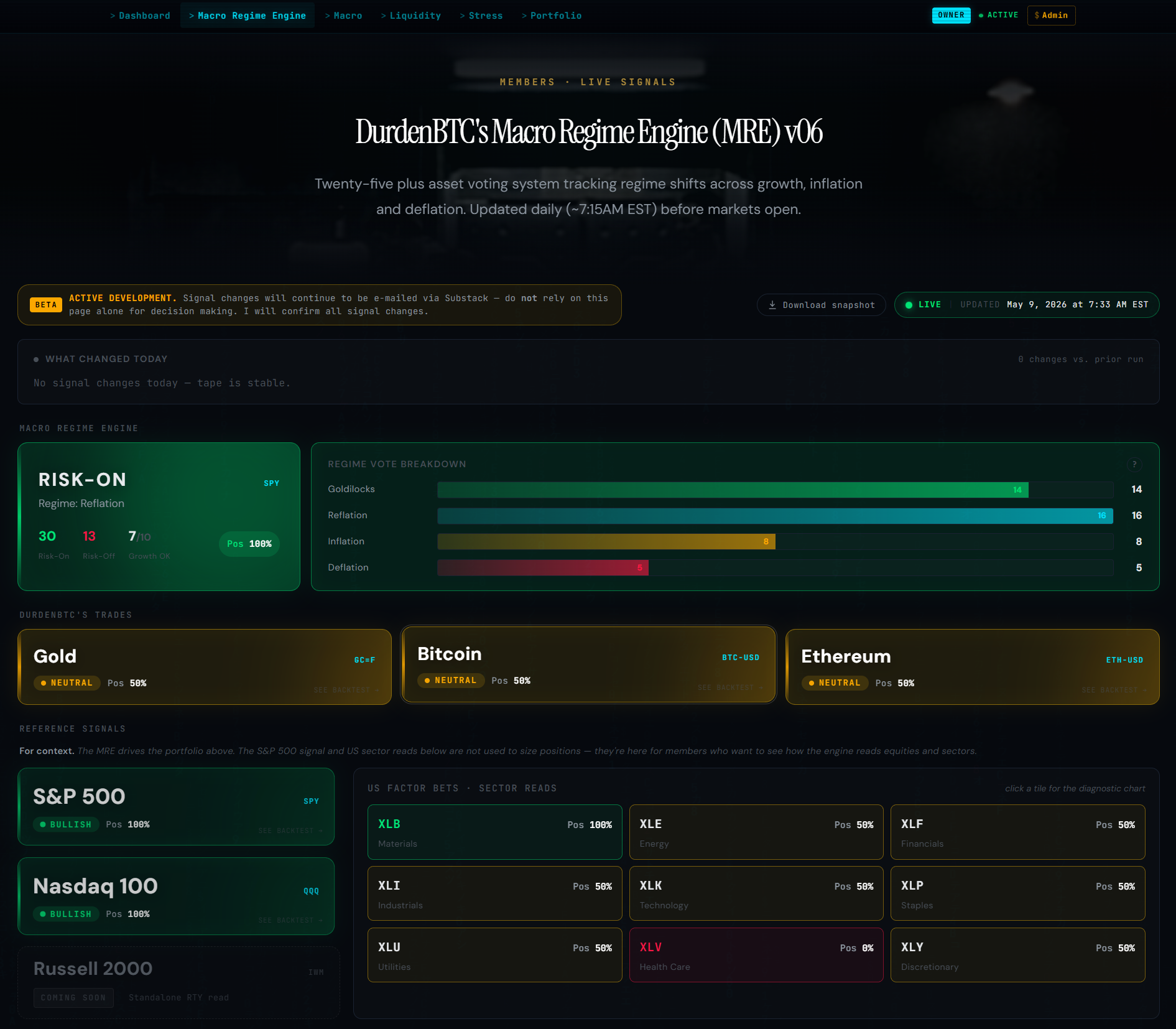Open the RISK-ON regime card

[x=159, y=516]
